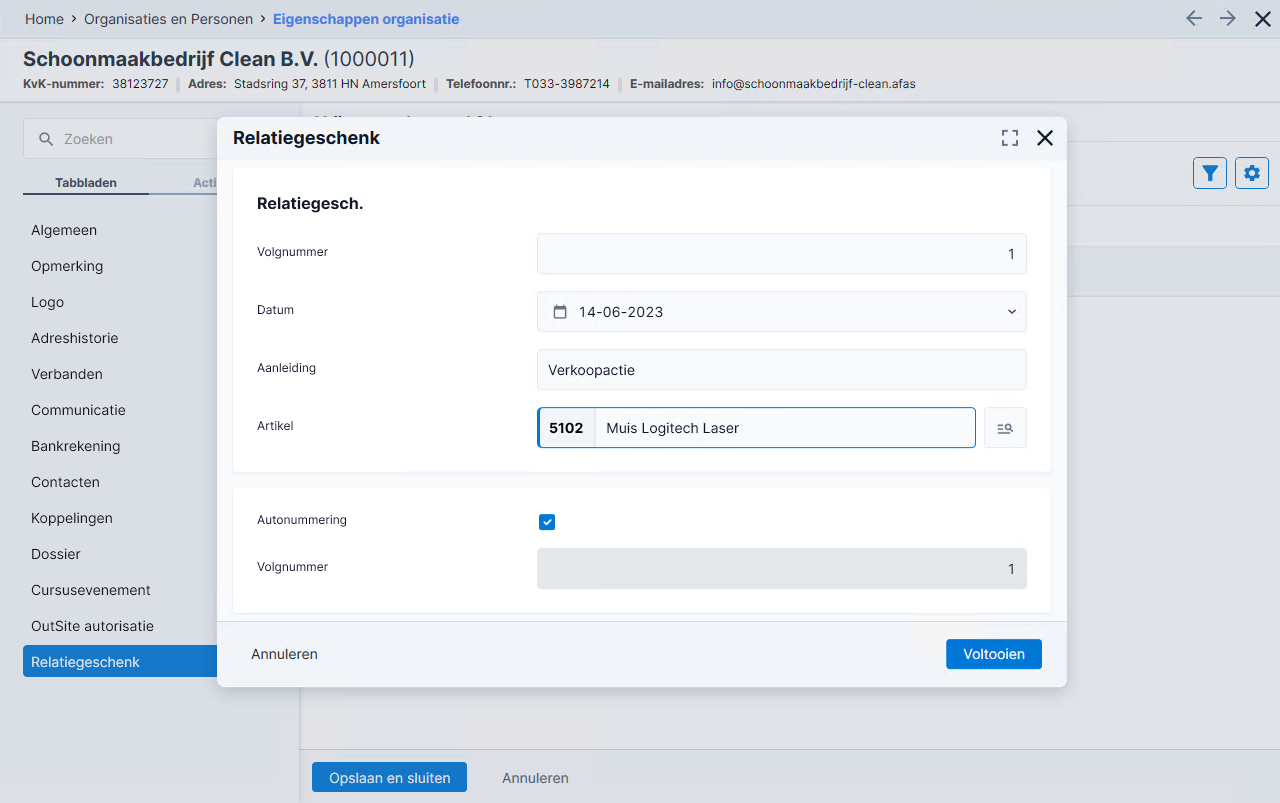1280x803 pixels.
Task: Click the Aanleiding input field
Action: (782, 370)
